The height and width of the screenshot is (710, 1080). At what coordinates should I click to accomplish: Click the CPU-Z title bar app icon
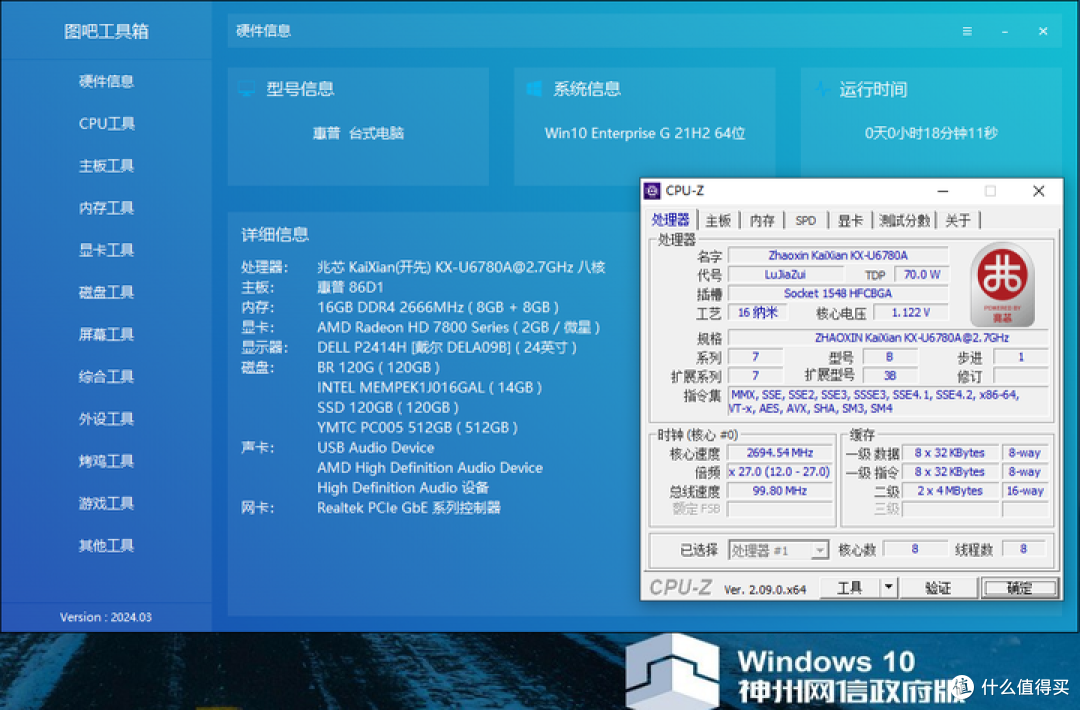[x=652, y=191]
